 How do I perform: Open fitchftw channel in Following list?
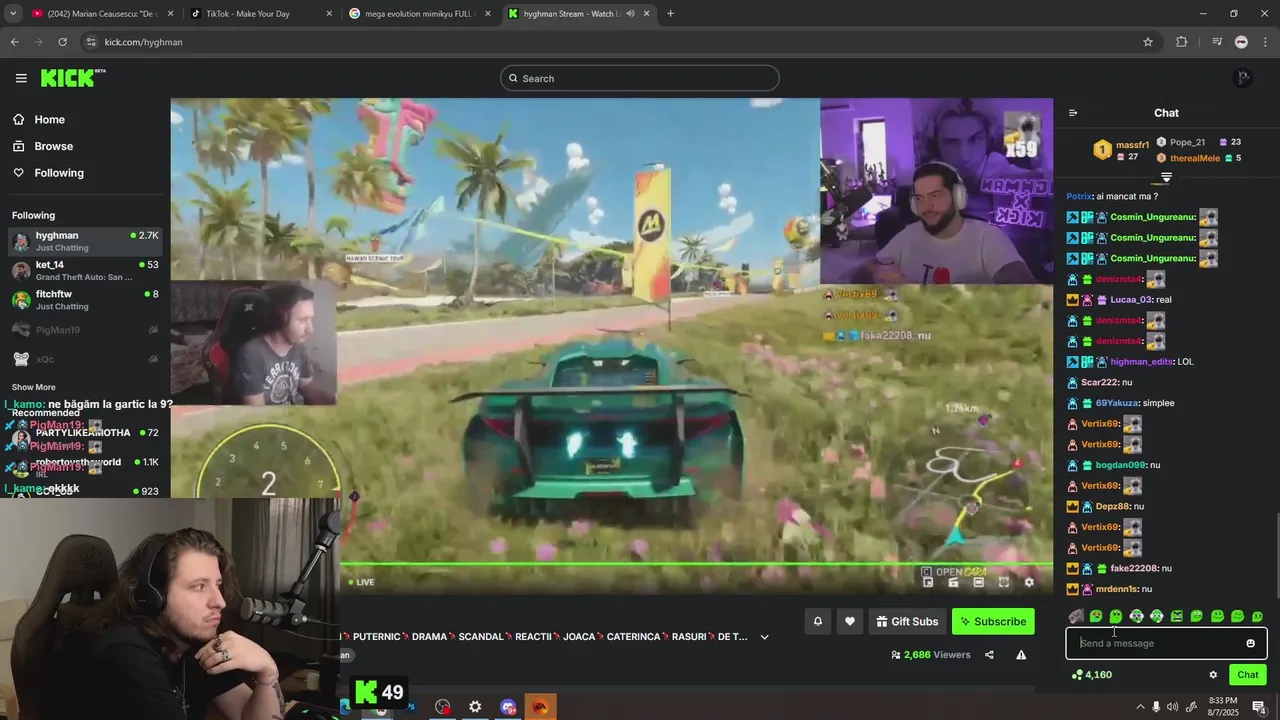(85, 300)
